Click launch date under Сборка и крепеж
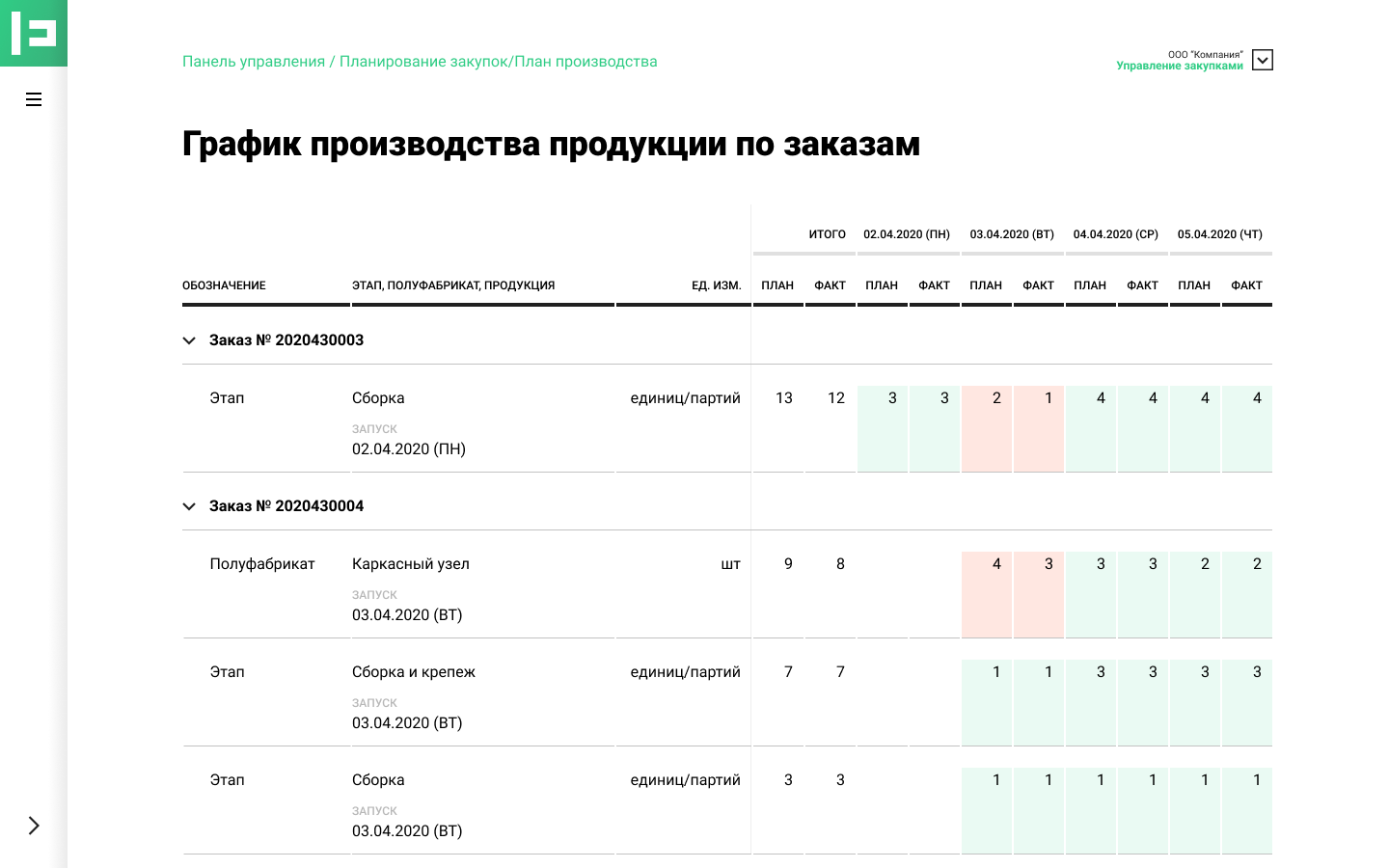 pos(407,723)
